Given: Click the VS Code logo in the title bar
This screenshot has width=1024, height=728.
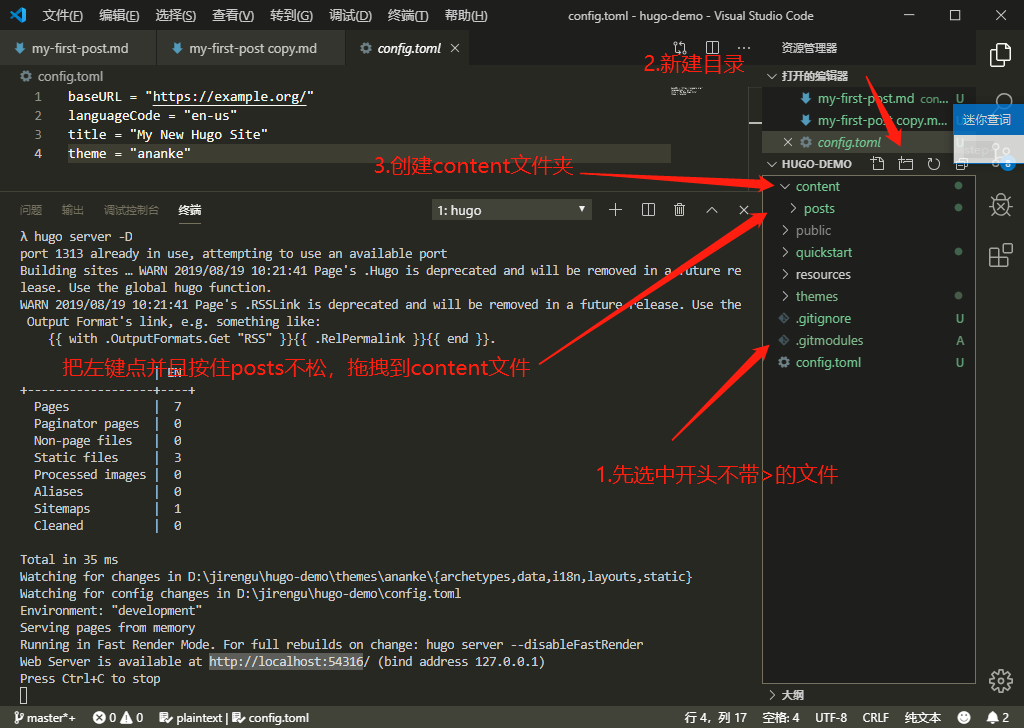Looking at the screenshot, I should 18,15.
